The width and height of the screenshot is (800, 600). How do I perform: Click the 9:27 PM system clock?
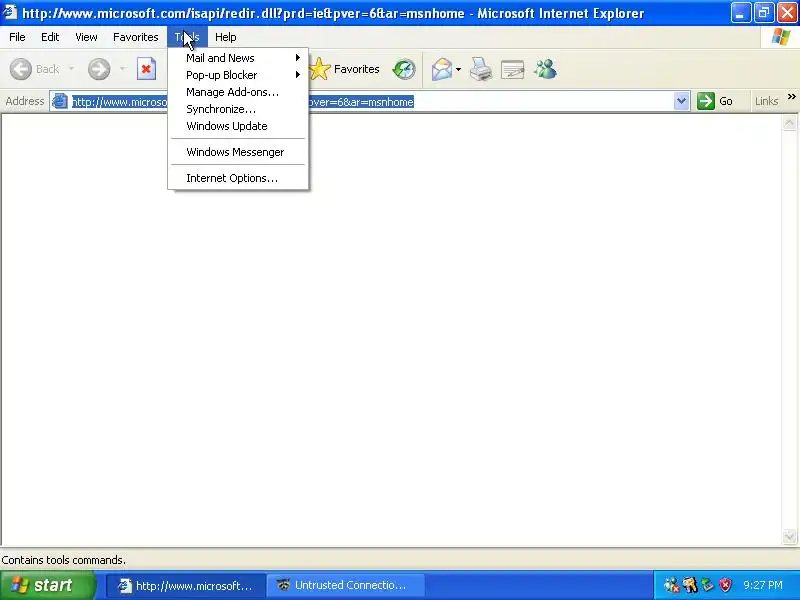pos(763,585)
